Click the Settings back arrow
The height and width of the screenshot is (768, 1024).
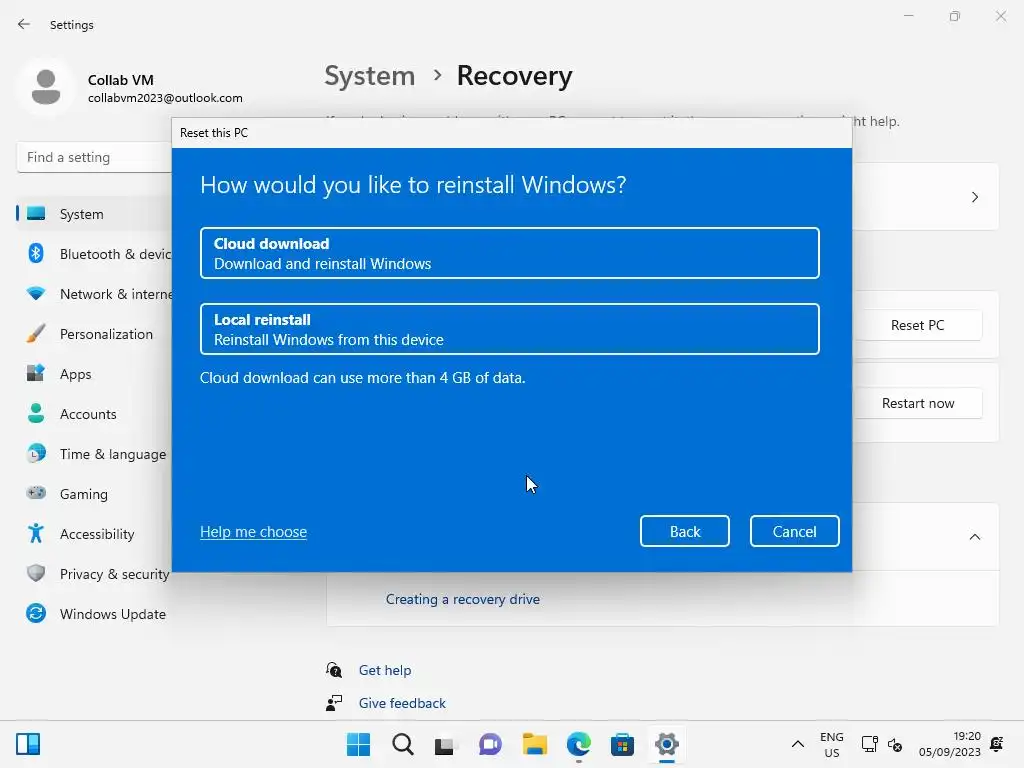pyautogui.click(x=24, y=24)
